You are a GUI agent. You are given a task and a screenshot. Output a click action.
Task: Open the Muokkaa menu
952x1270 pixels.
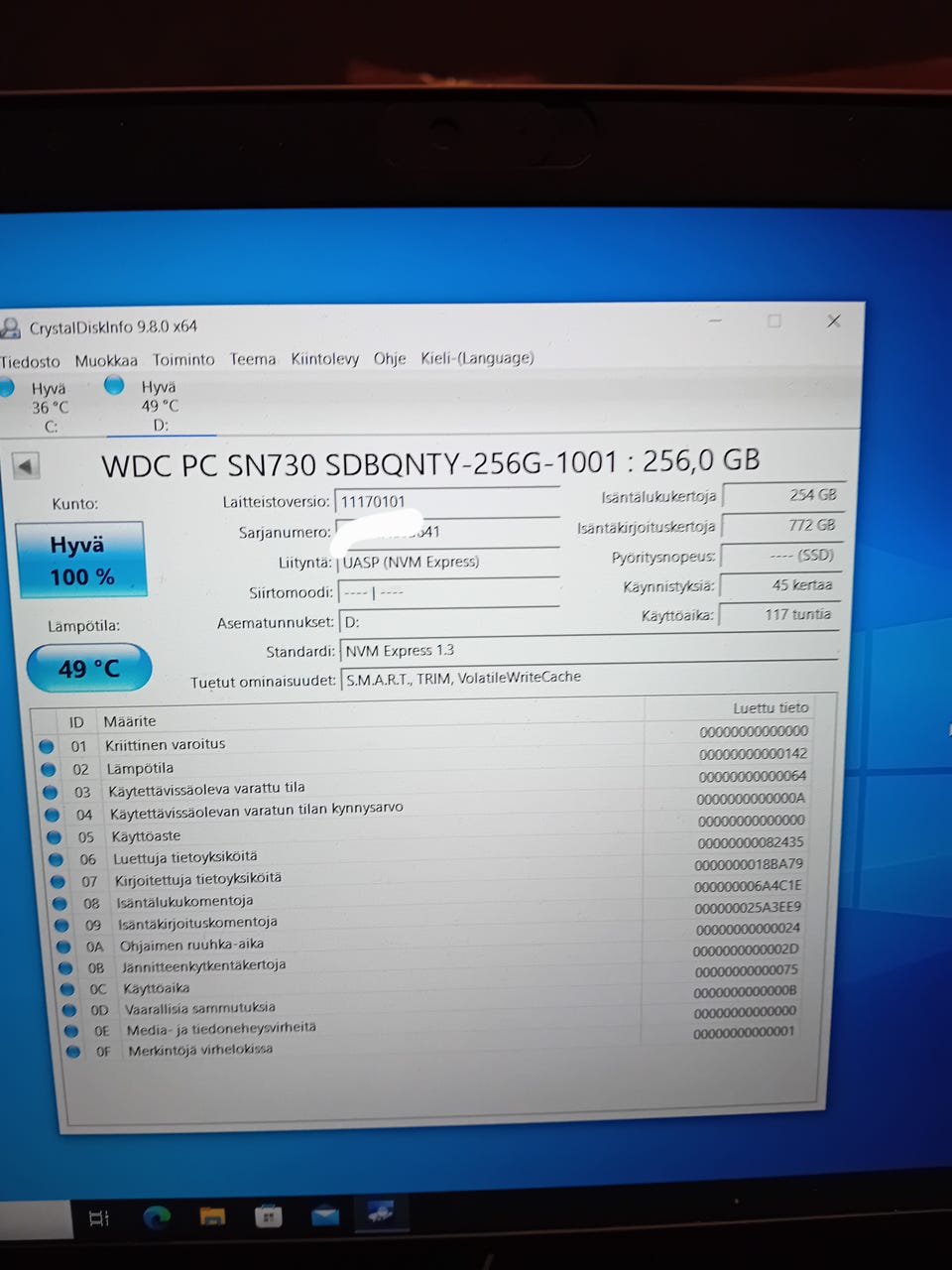click(x=106, y=360)
